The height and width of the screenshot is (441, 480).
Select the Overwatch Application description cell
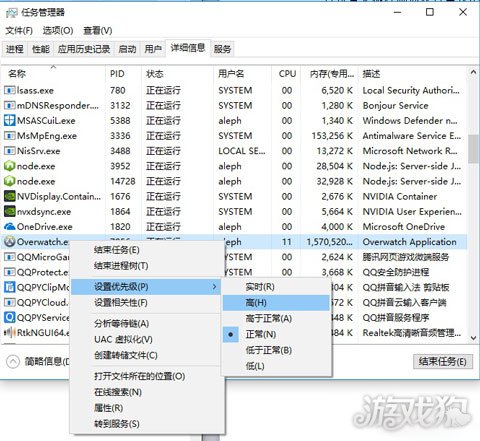coord(410,242)
